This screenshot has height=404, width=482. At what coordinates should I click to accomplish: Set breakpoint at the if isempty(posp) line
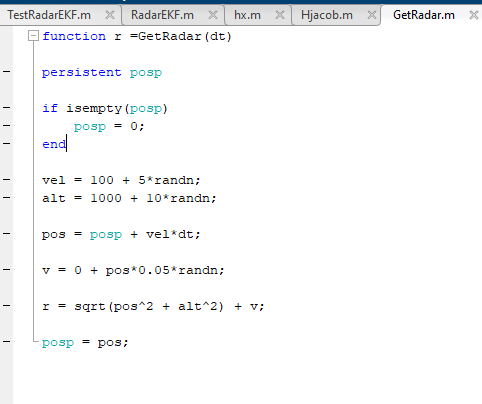6,108
